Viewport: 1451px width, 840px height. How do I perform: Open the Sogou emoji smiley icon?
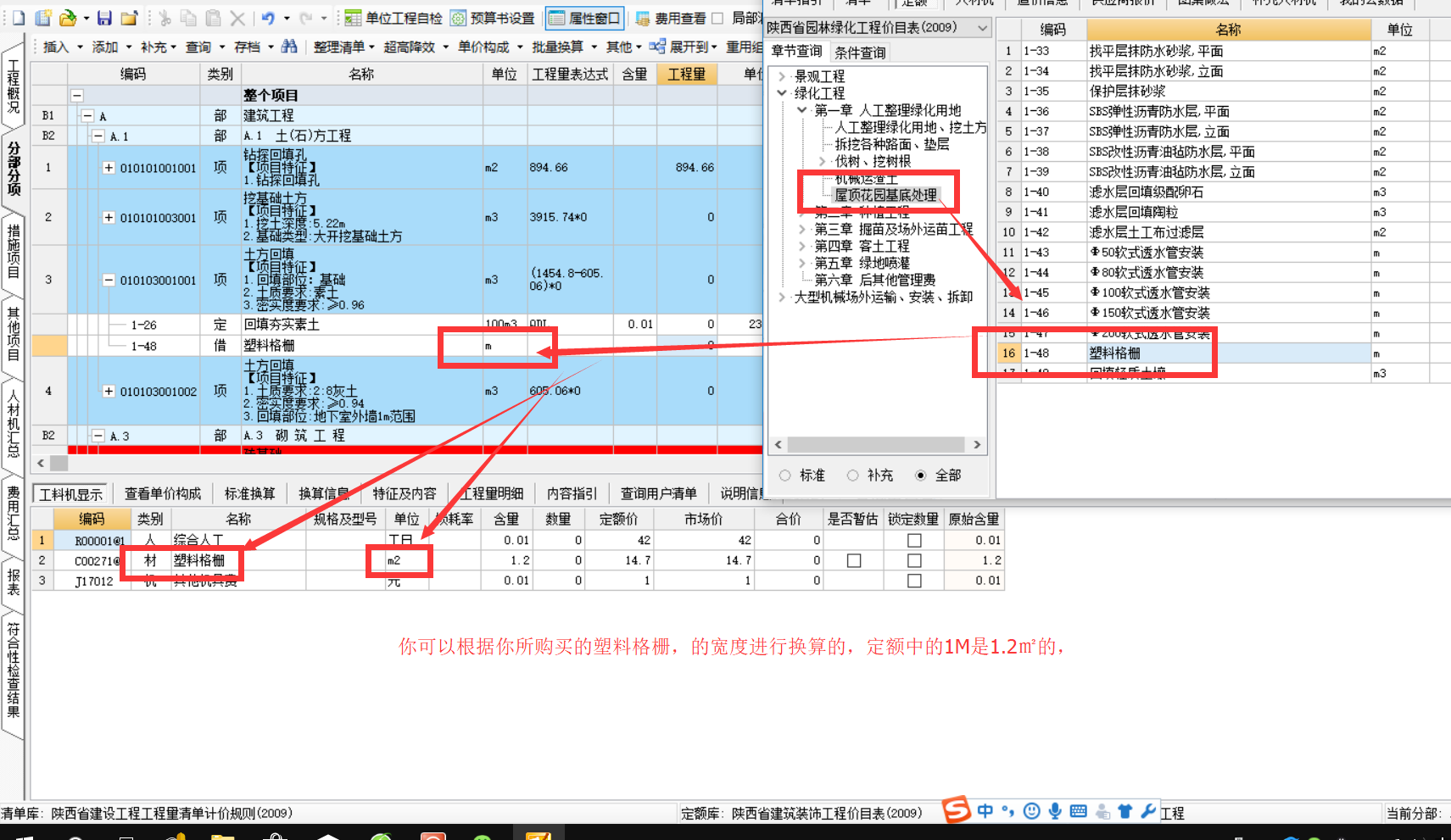pos(1031,811)
